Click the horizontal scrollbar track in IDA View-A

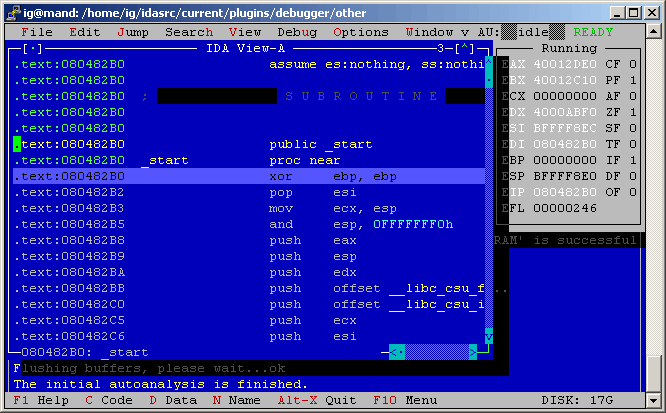tap(437, 352)
